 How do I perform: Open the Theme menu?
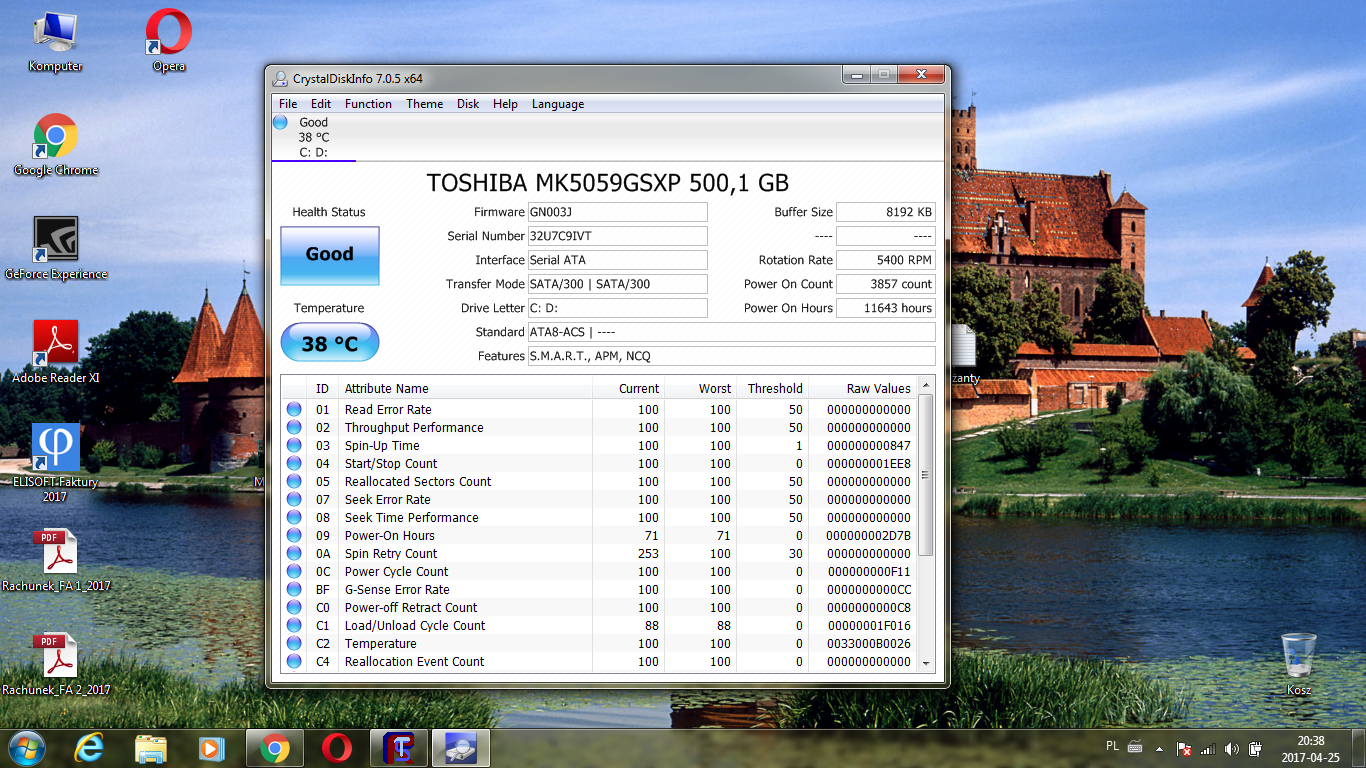[424, 104]
